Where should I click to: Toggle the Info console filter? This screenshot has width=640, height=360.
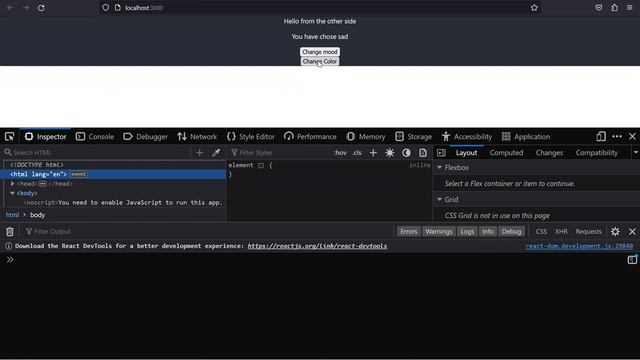[x=488, y=231]
